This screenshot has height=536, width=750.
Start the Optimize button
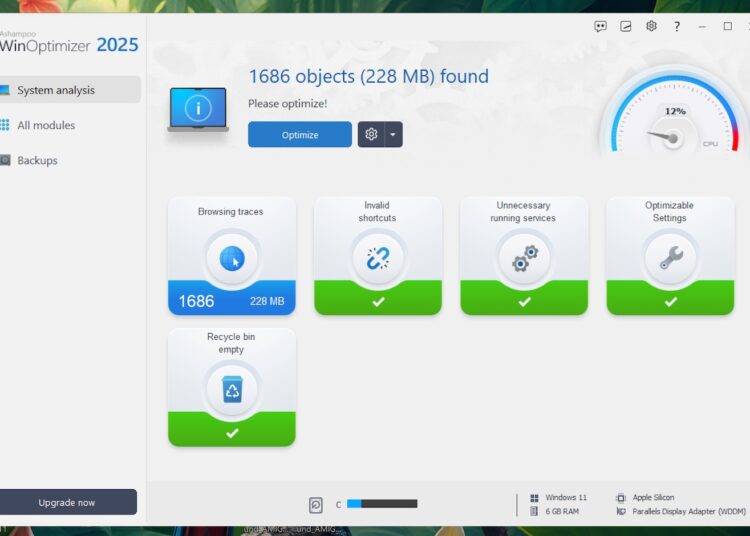(x=300, y=134)
